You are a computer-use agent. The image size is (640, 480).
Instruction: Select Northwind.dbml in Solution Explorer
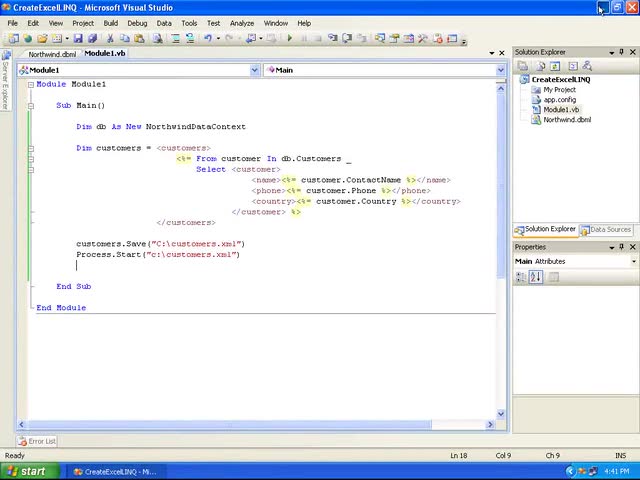(567, 120)
